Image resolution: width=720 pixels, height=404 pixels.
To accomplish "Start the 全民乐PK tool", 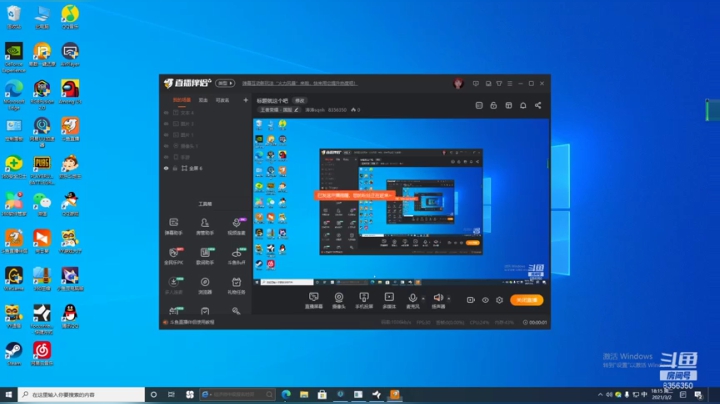I will click(174, 256).
